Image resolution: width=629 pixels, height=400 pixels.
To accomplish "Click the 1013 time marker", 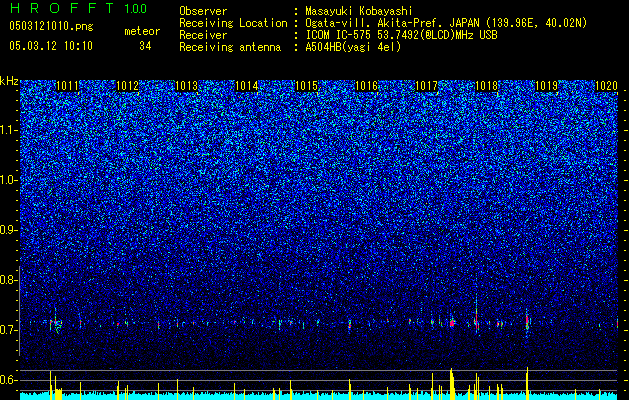I will pyautogui.click(x=187, y=86).
